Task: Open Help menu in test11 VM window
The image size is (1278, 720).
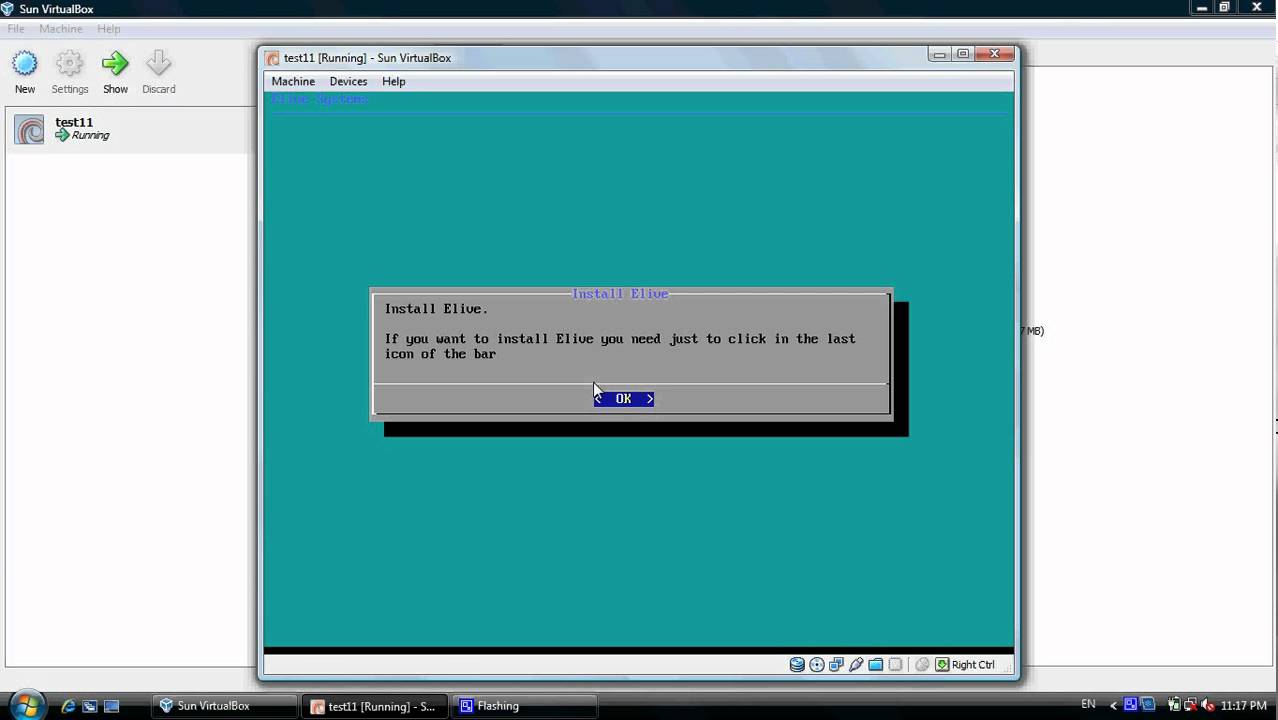Action: pos(394,81)
